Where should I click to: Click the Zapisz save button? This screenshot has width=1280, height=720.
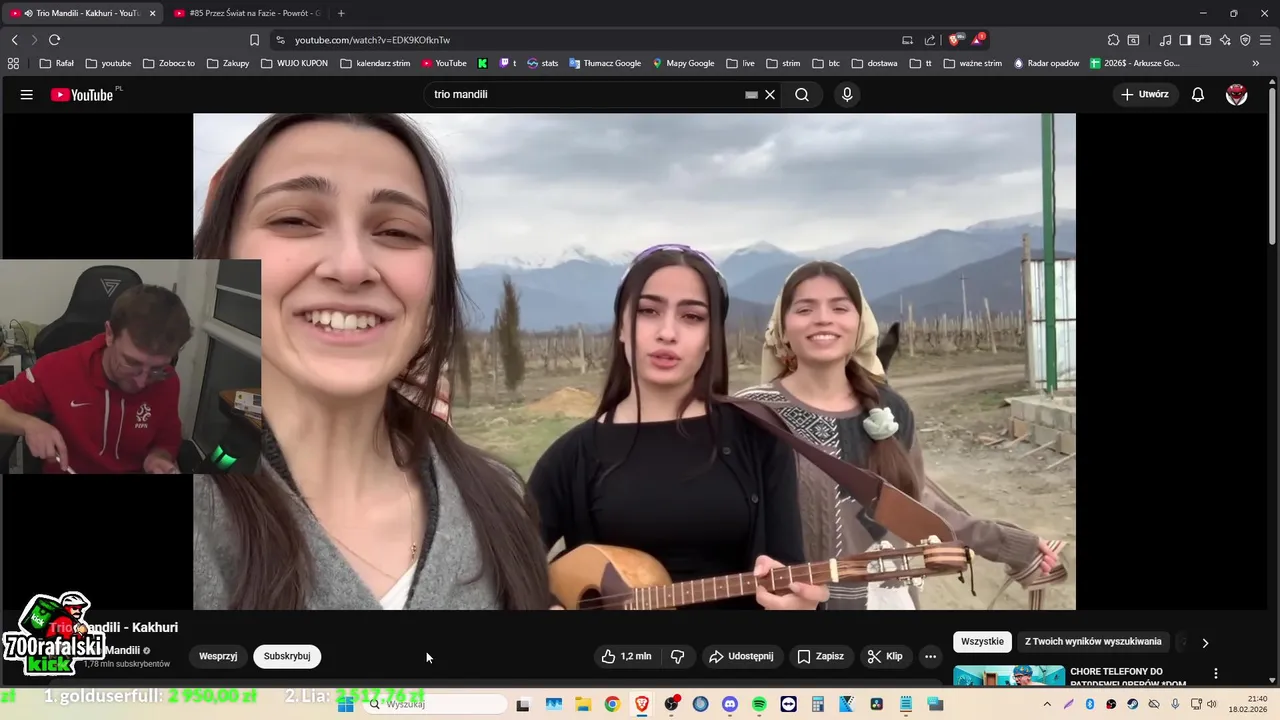coord(820,657)
